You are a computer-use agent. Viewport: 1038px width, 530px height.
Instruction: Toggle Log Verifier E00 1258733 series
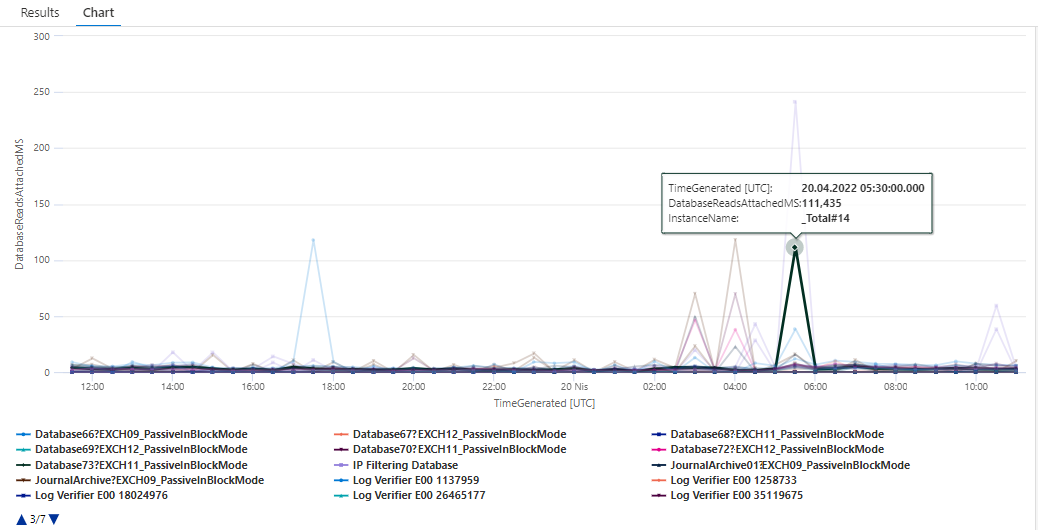click(724, 480)
